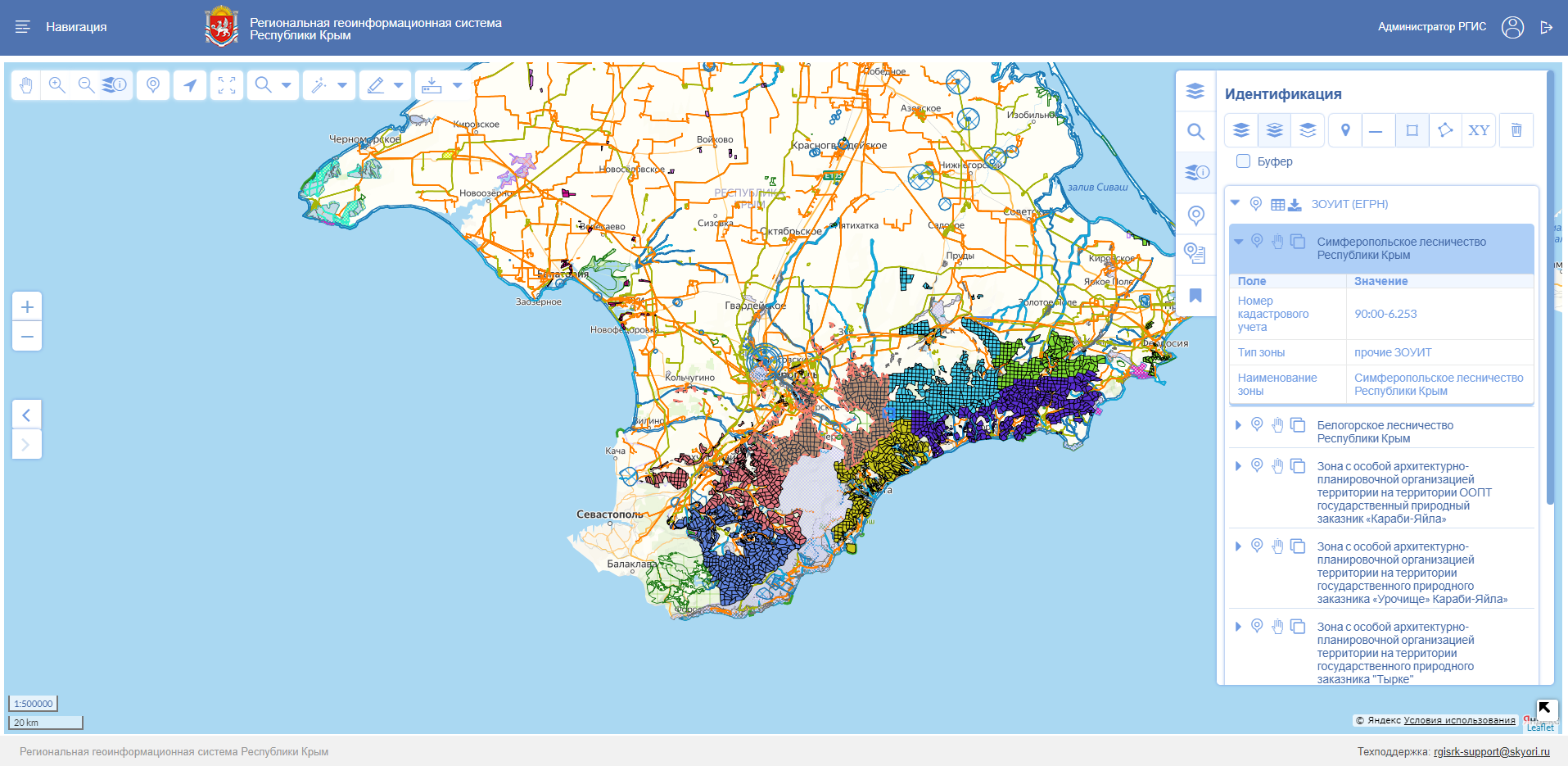1568x766 pixels.
Task: Enable the Буфер checkbox
Action: pyautogui.click(x=1243, y=161)
